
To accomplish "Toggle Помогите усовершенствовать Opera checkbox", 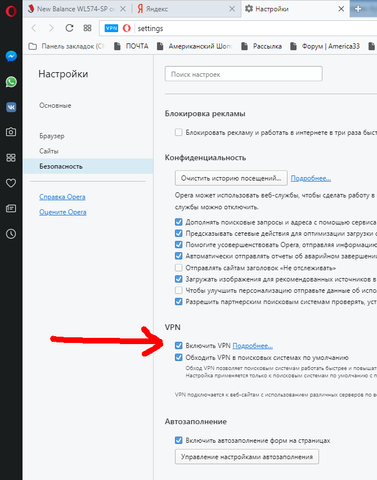I will [179, 245].
